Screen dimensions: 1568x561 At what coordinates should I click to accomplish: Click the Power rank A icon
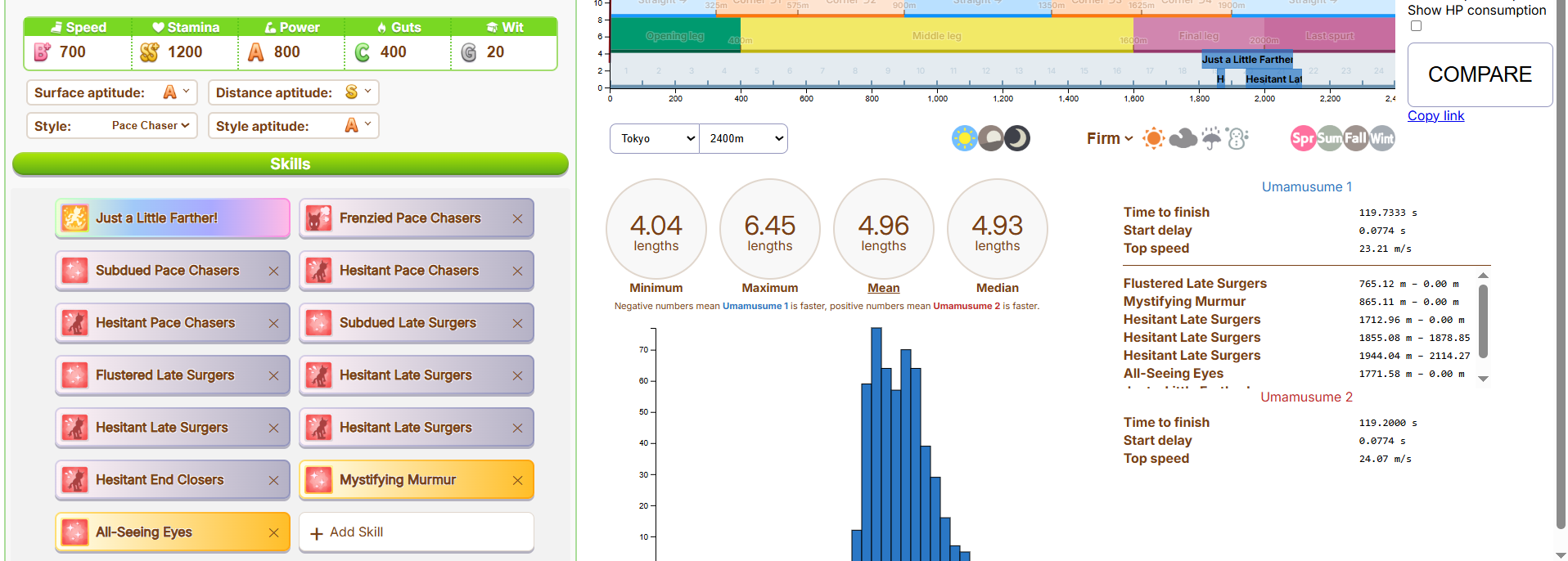click(x=256, y=52)
